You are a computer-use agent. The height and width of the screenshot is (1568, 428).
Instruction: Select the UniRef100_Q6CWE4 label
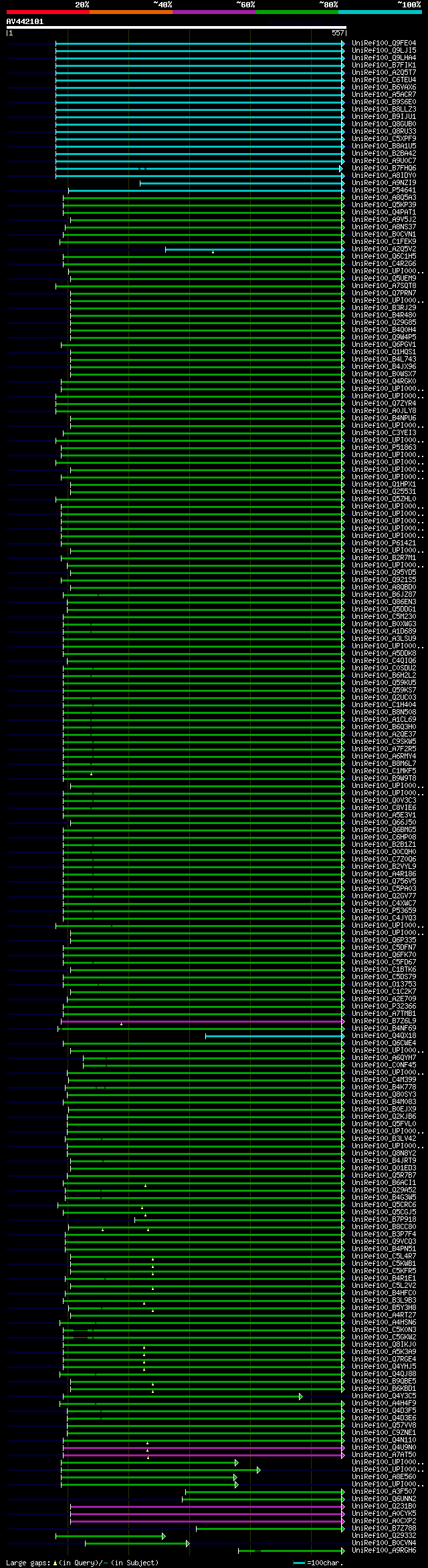point(384,1043)
